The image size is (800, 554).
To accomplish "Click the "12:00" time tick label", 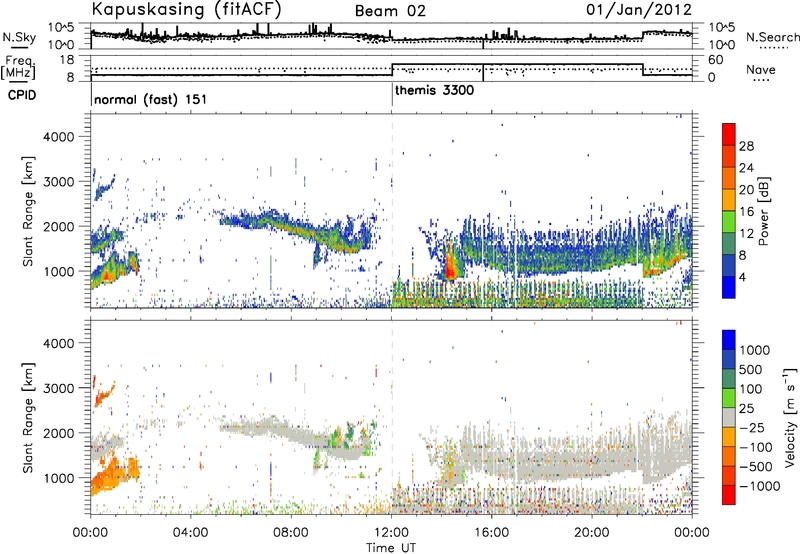I will click(x=391, y=533).
